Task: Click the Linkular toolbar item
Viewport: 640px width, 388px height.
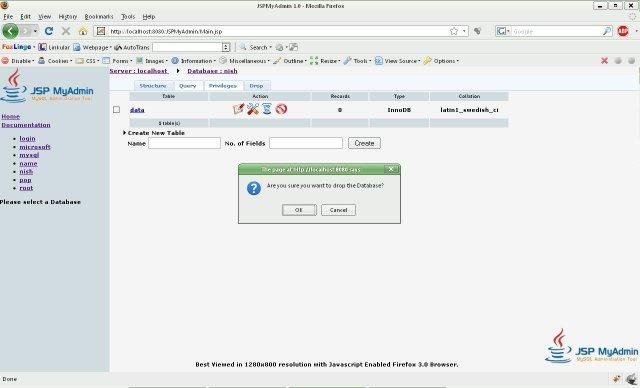Action: tap(54, 47)
